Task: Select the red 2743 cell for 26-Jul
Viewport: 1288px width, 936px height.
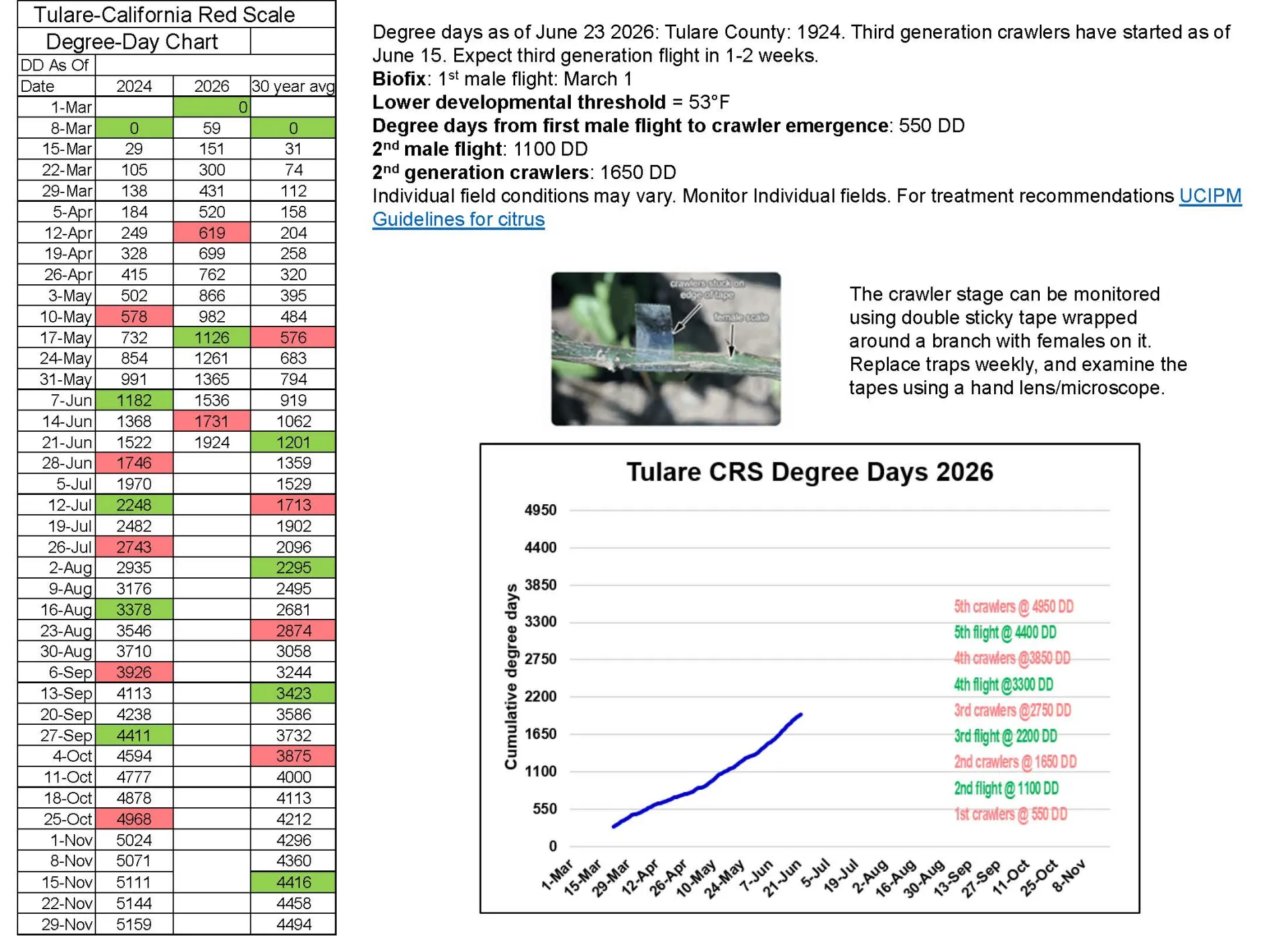Action: point(134,546)
